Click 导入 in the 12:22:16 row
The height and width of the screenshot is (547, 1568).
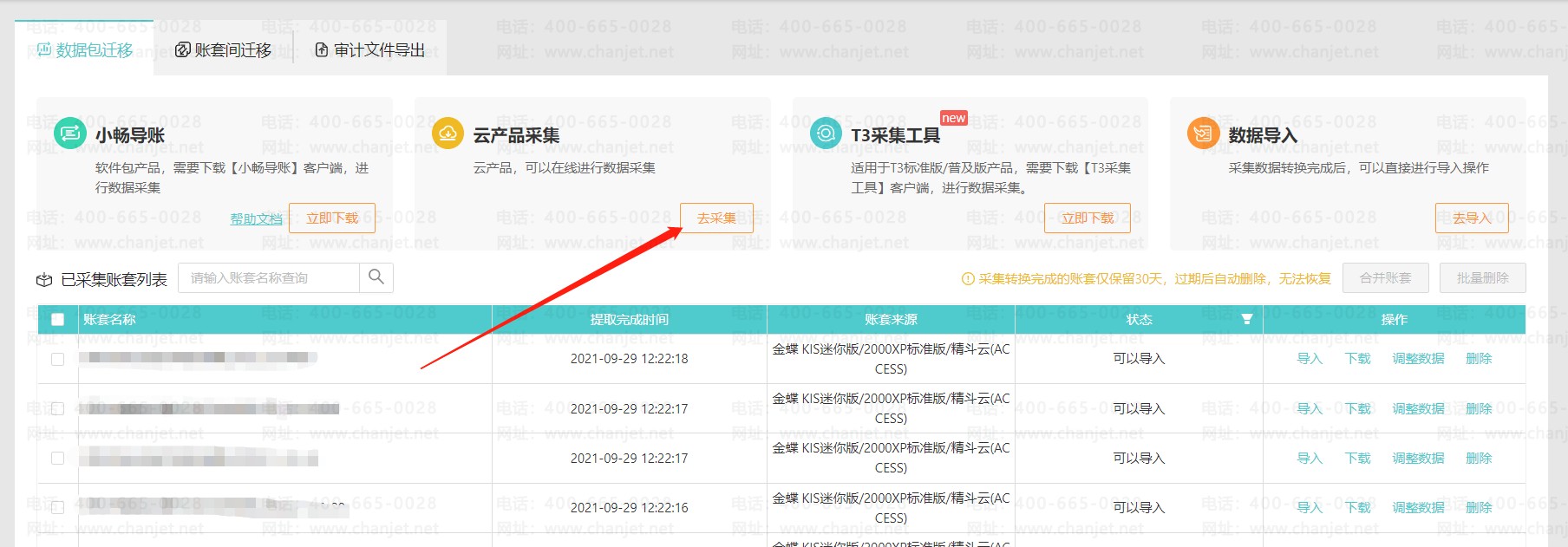pyautogui.click(x=1310, y=508)
